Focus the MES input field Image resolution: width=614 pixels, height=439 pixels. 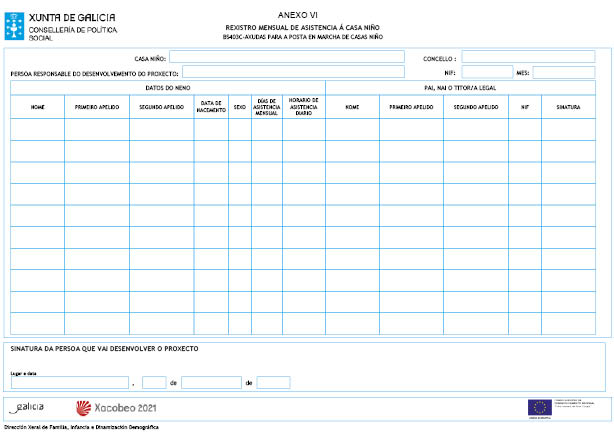point(563,72)
